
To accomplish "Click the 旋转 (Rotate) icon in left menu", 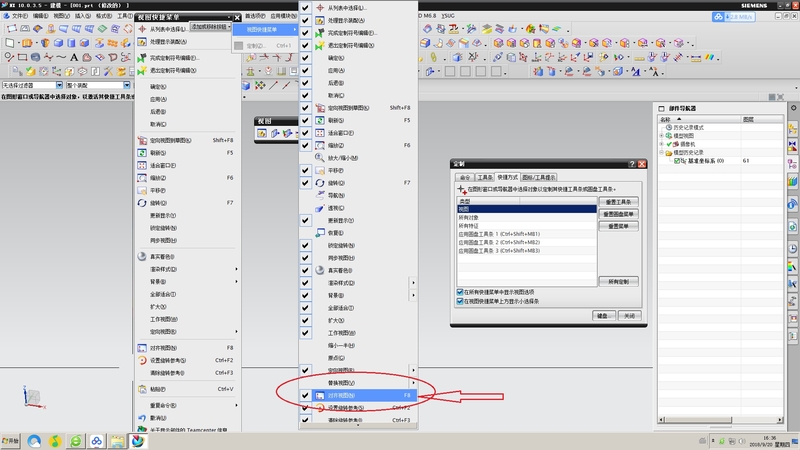I will tap(141, 203).
